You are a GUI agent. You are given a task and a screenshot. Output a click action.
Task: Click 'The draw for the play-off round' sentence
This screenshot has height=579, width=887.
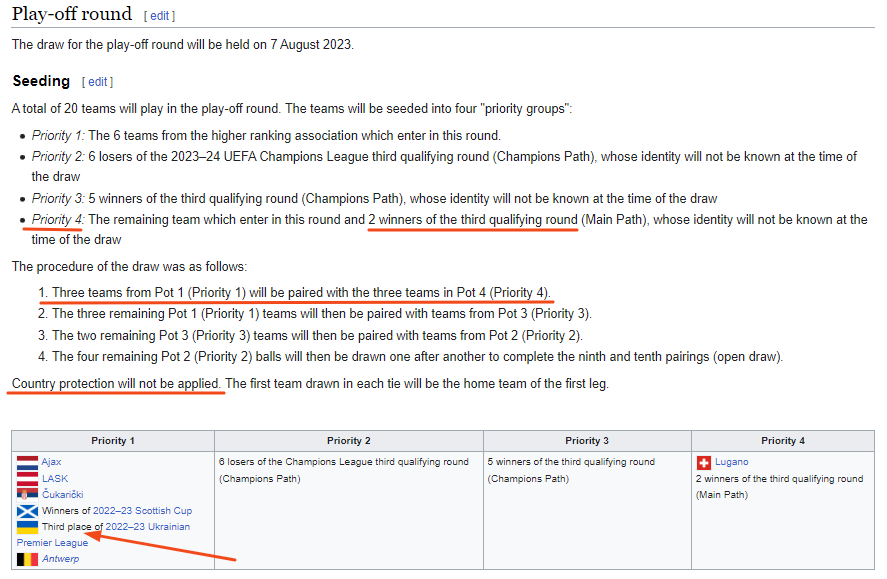tap(183, 45)
